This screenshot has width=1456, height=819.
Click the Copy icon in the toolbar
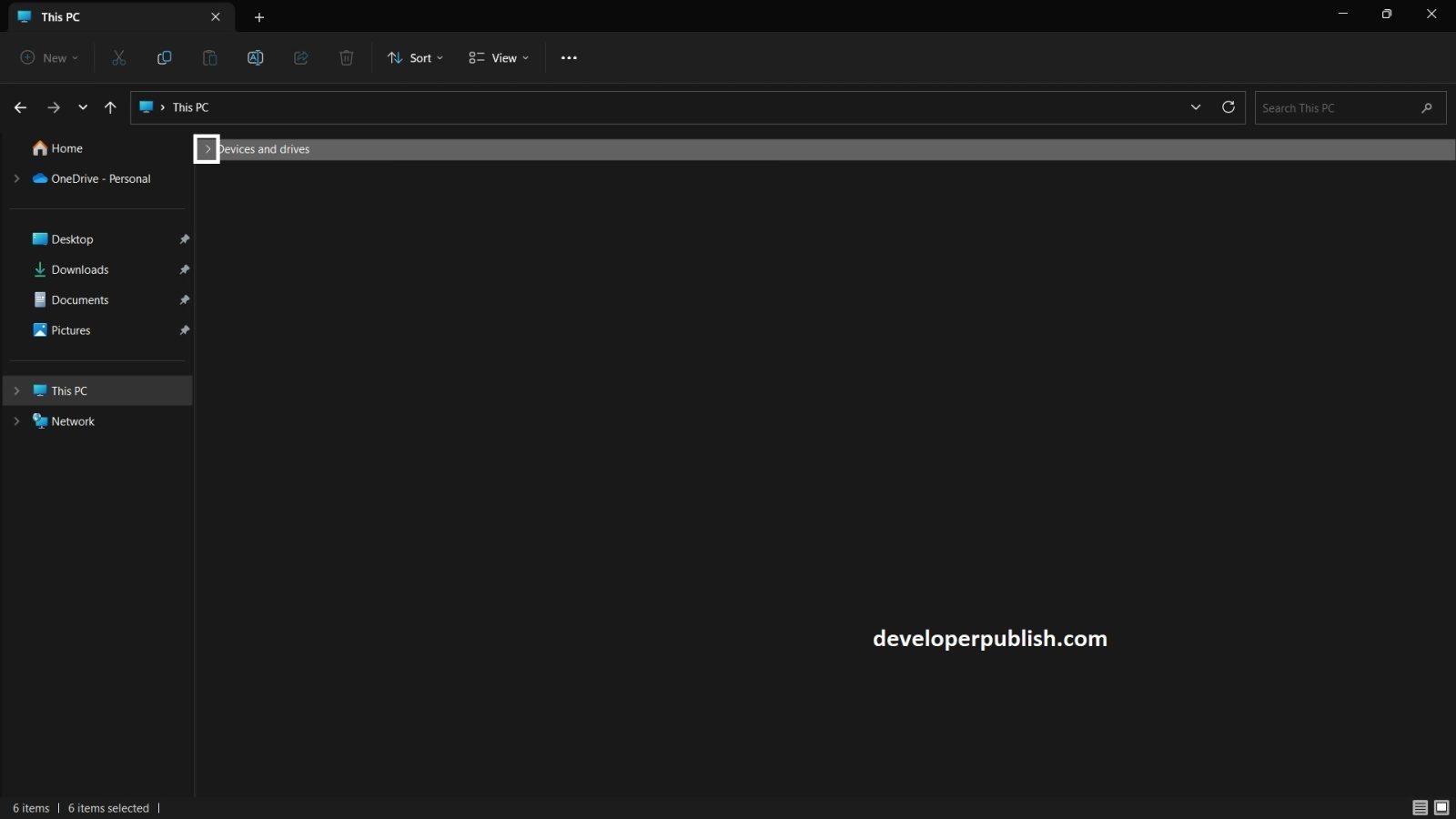tap(164, 57)
